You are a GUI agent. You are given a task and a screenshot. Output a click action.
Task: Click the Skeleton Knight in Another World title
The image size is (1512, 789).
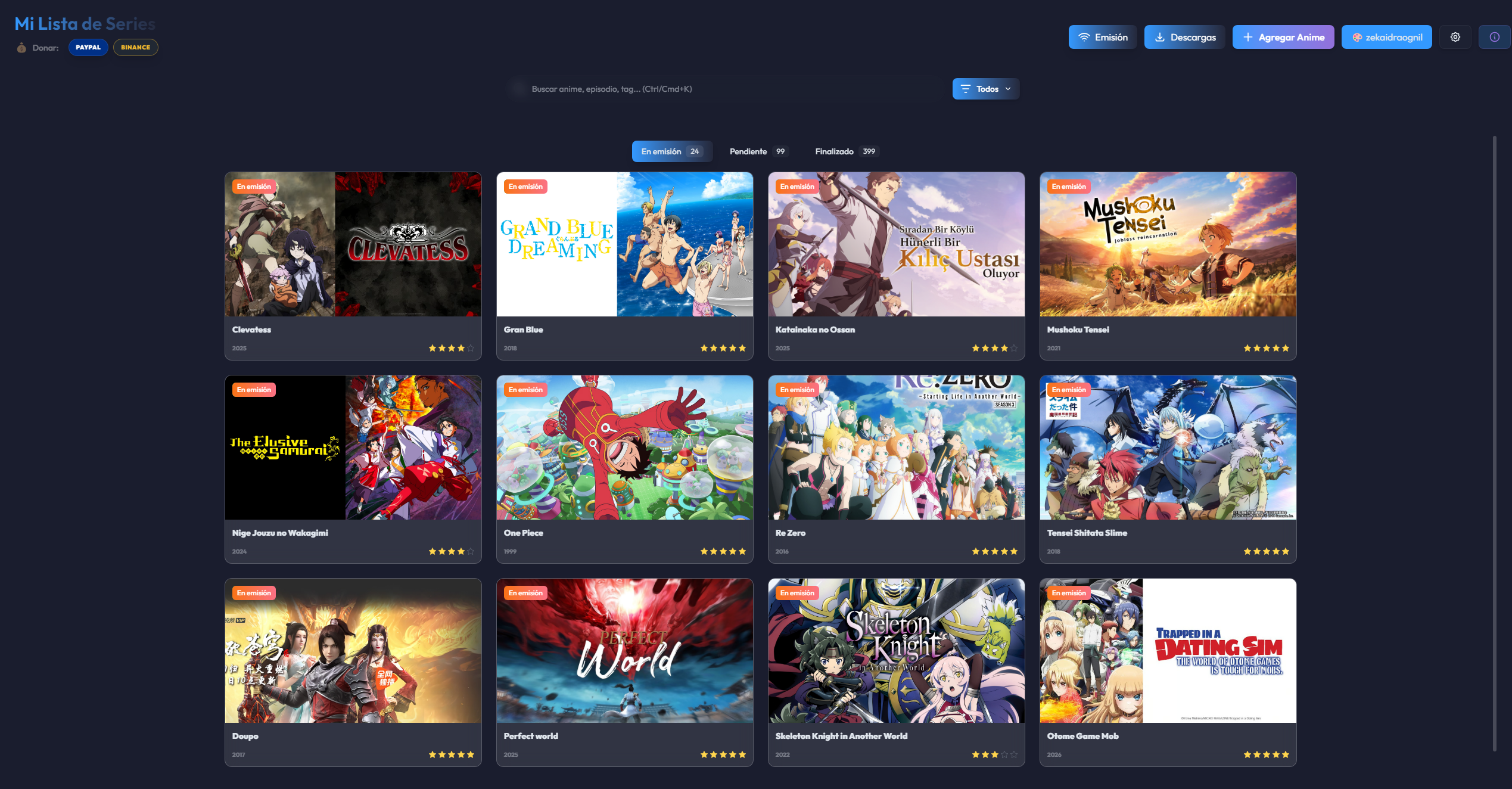click(841, 736)
